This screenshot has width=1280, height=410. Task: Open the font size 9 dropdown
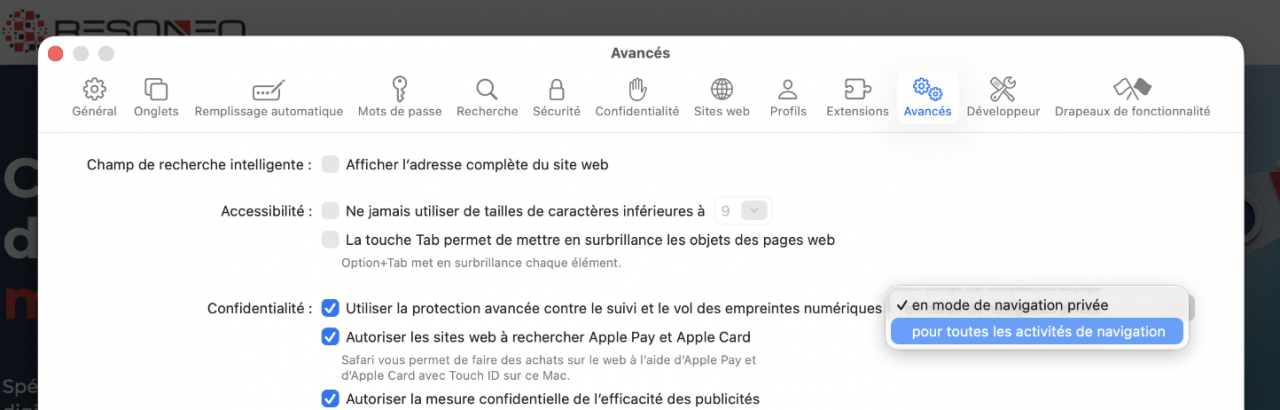click(743, 211)
